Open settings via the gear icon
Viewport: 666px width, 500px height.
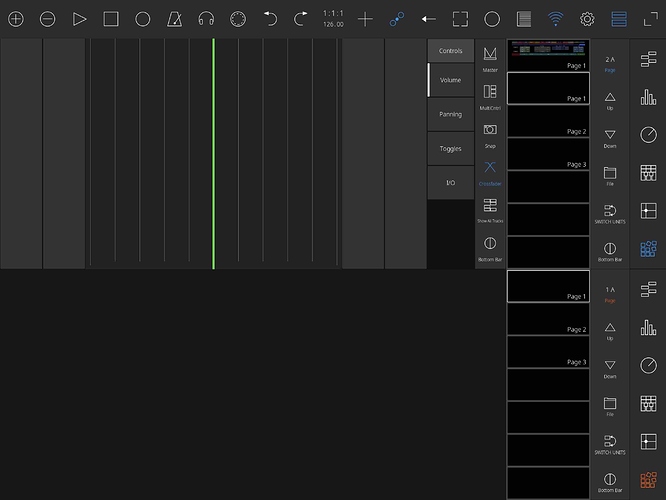[x=587, y=19]
